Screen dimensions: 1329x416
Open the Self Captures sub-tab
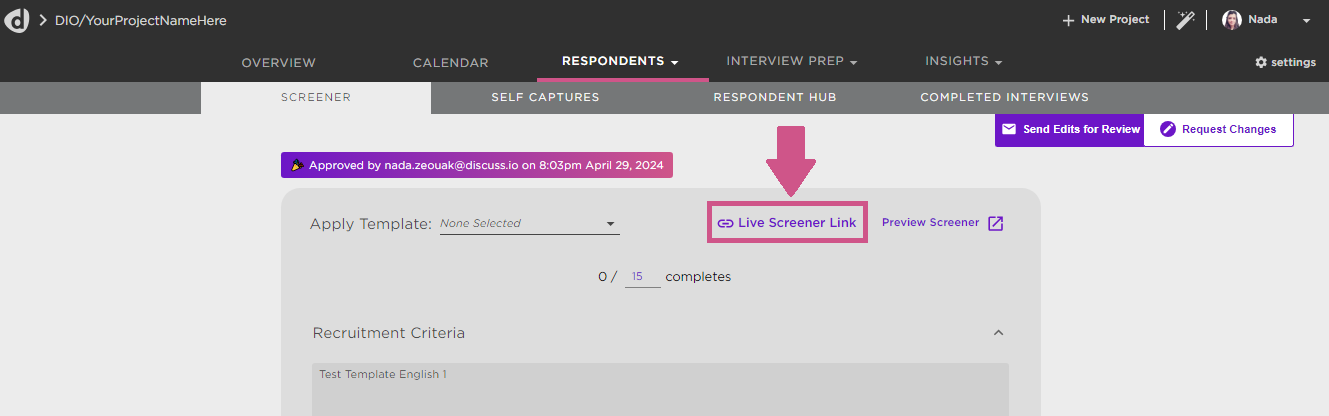pyautogui.click(x=545, y=97)
